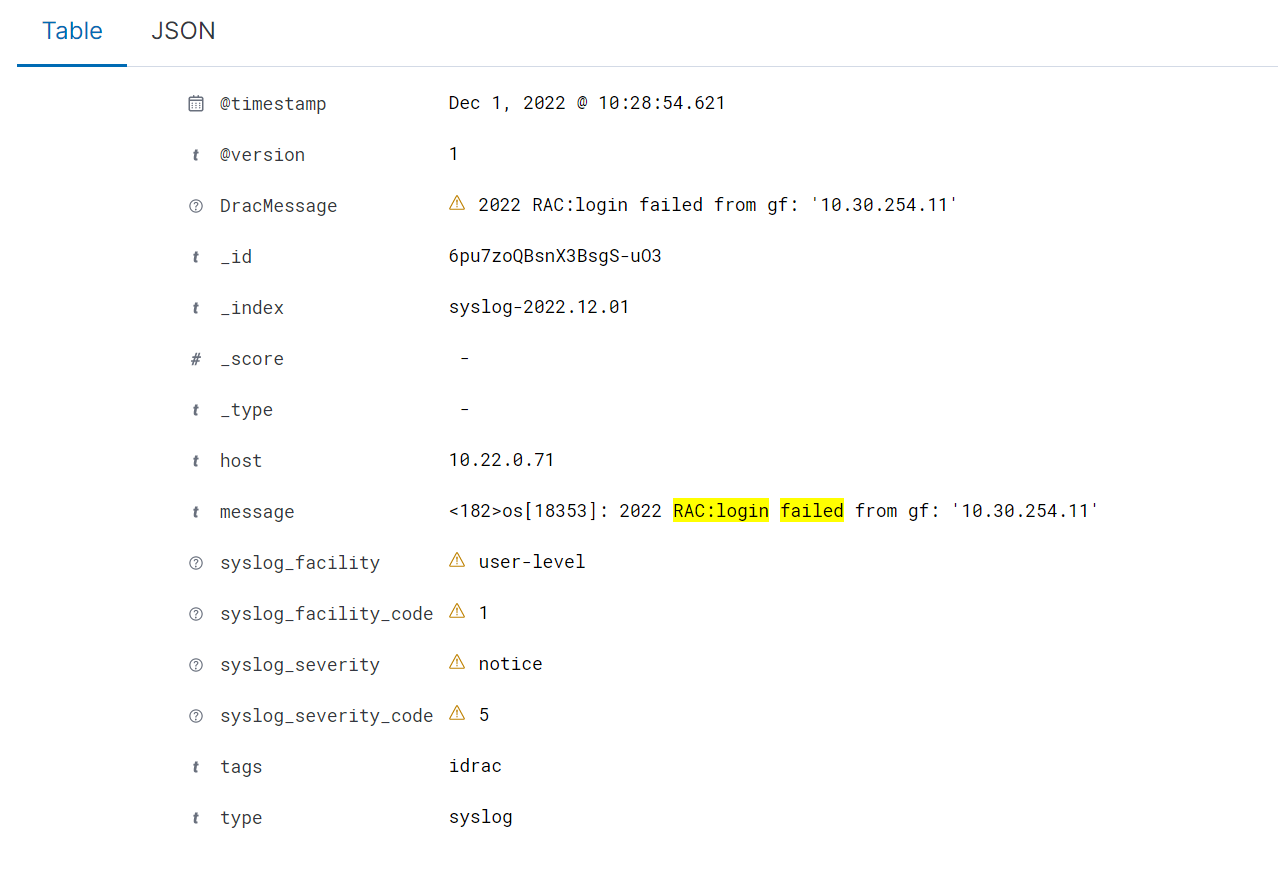Click the question icon beside syslog_severity_code
Image resolution: width=1278 pixels, height=889 pixels.
coord(196,716)
